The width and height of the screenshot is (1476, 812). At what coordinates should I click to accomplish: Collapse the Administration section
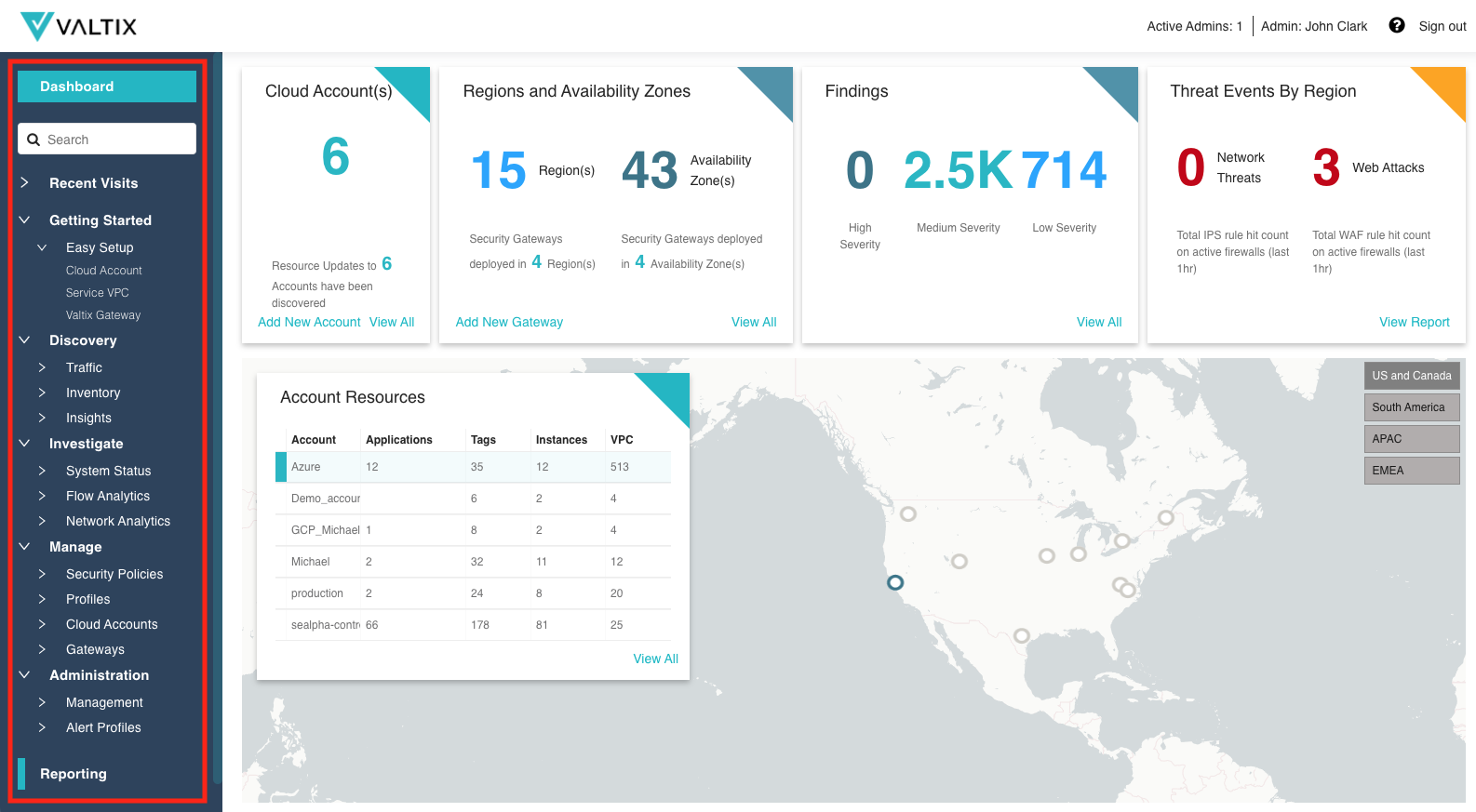click(x=25, y=675)
